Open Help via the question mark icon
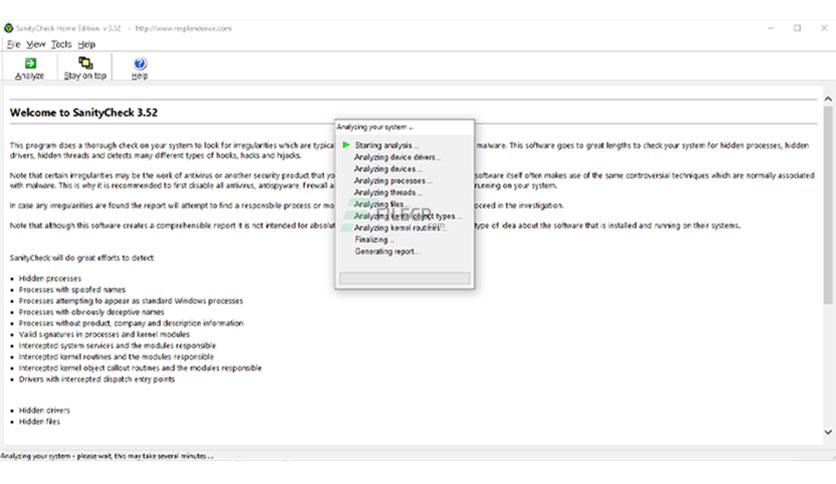 click(x=140, y=63)
